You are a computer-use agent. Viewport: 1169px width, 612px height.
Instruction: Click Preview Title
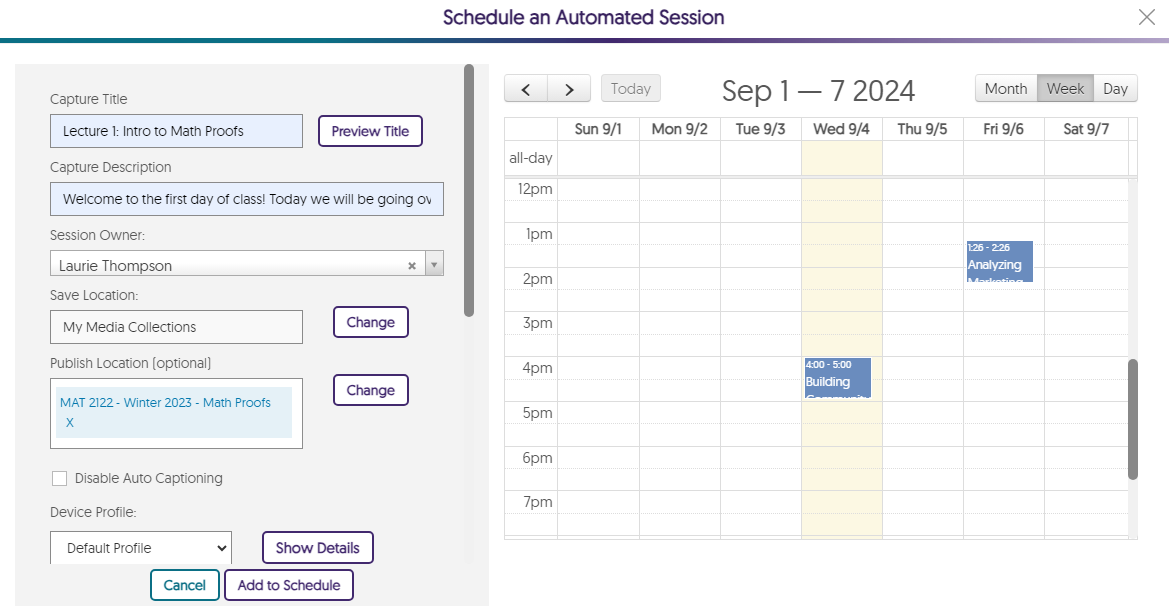click(370, 131)
